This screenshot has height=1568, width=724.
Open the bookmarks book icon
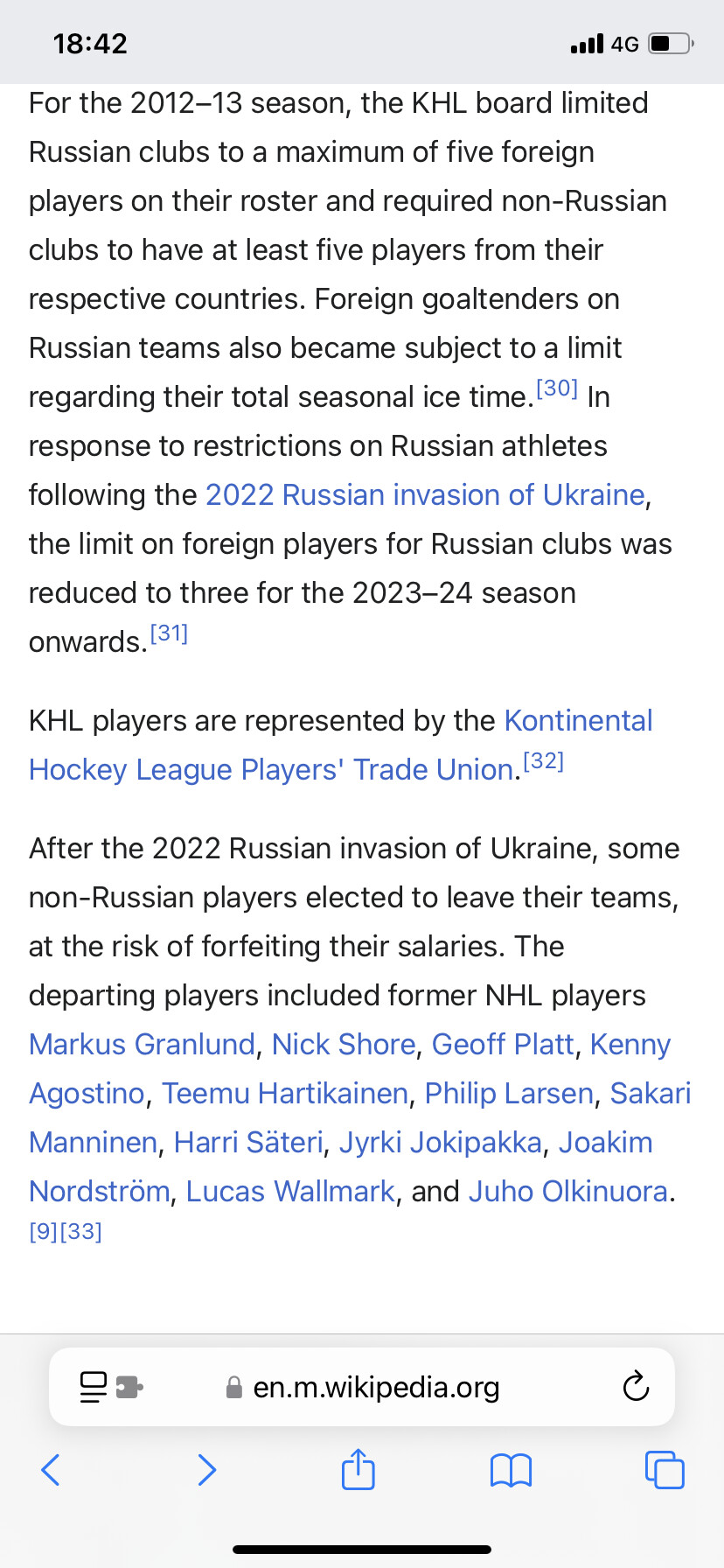tap(511, 1471)
